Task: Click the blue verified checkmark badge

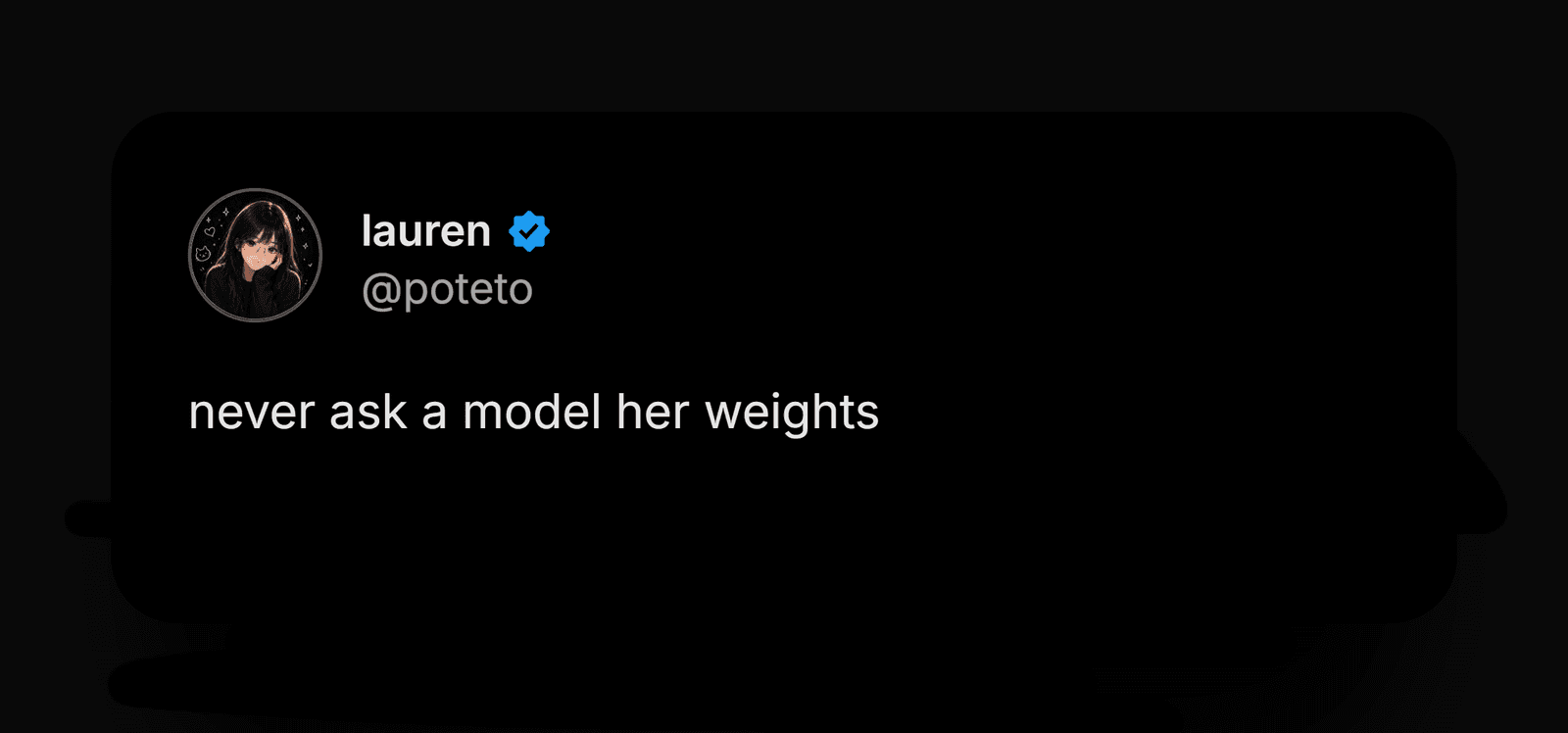Action: 529,231
